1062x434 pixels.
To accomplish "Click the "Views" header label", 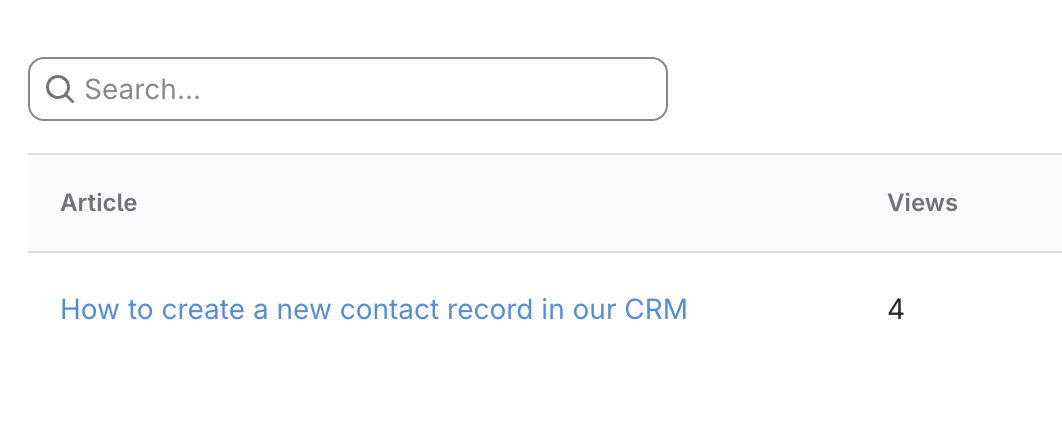I will pyautogui.click(x=922, y=203).
